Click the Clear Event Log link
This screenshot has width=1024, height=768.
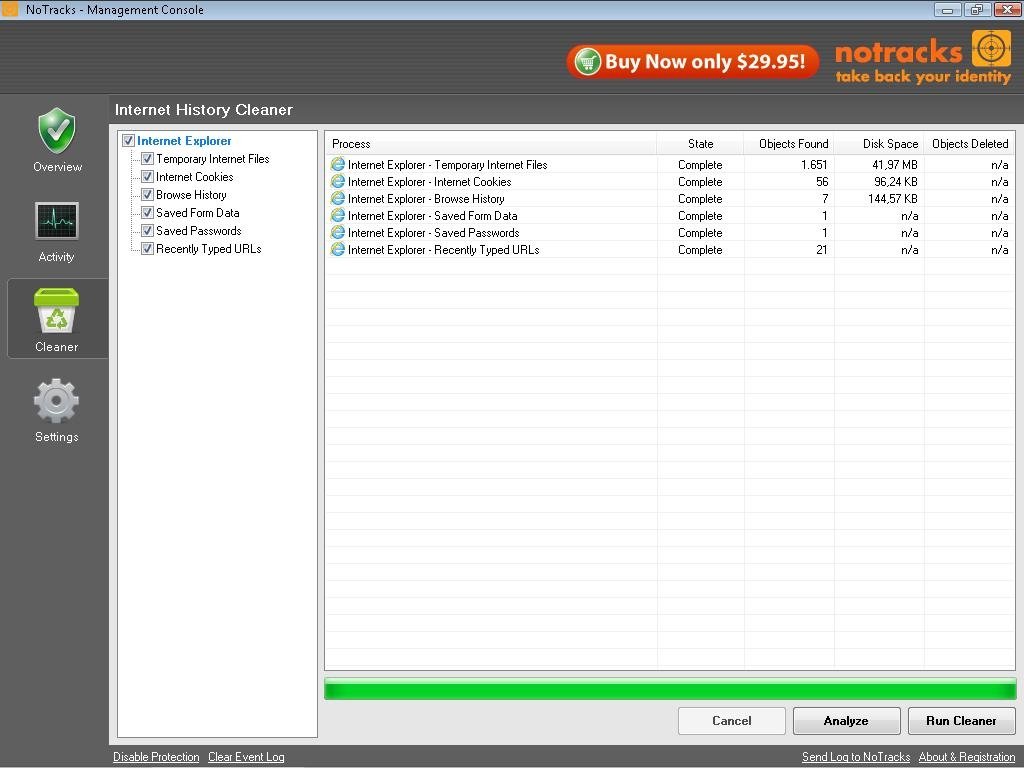point(246,757)
